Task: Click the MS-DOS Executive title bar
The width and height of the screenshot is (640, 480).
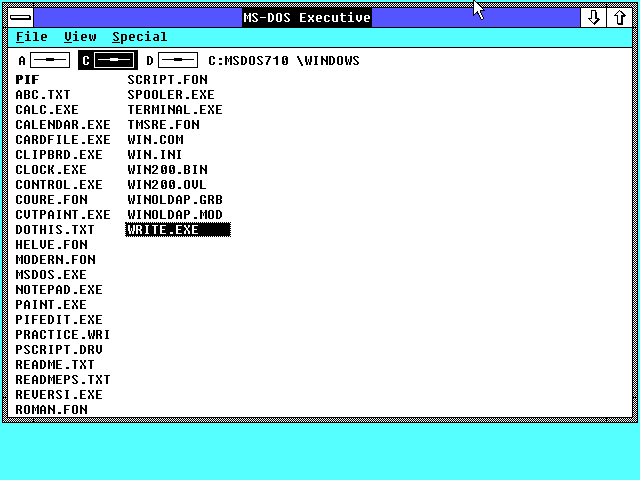Action: 307,18
